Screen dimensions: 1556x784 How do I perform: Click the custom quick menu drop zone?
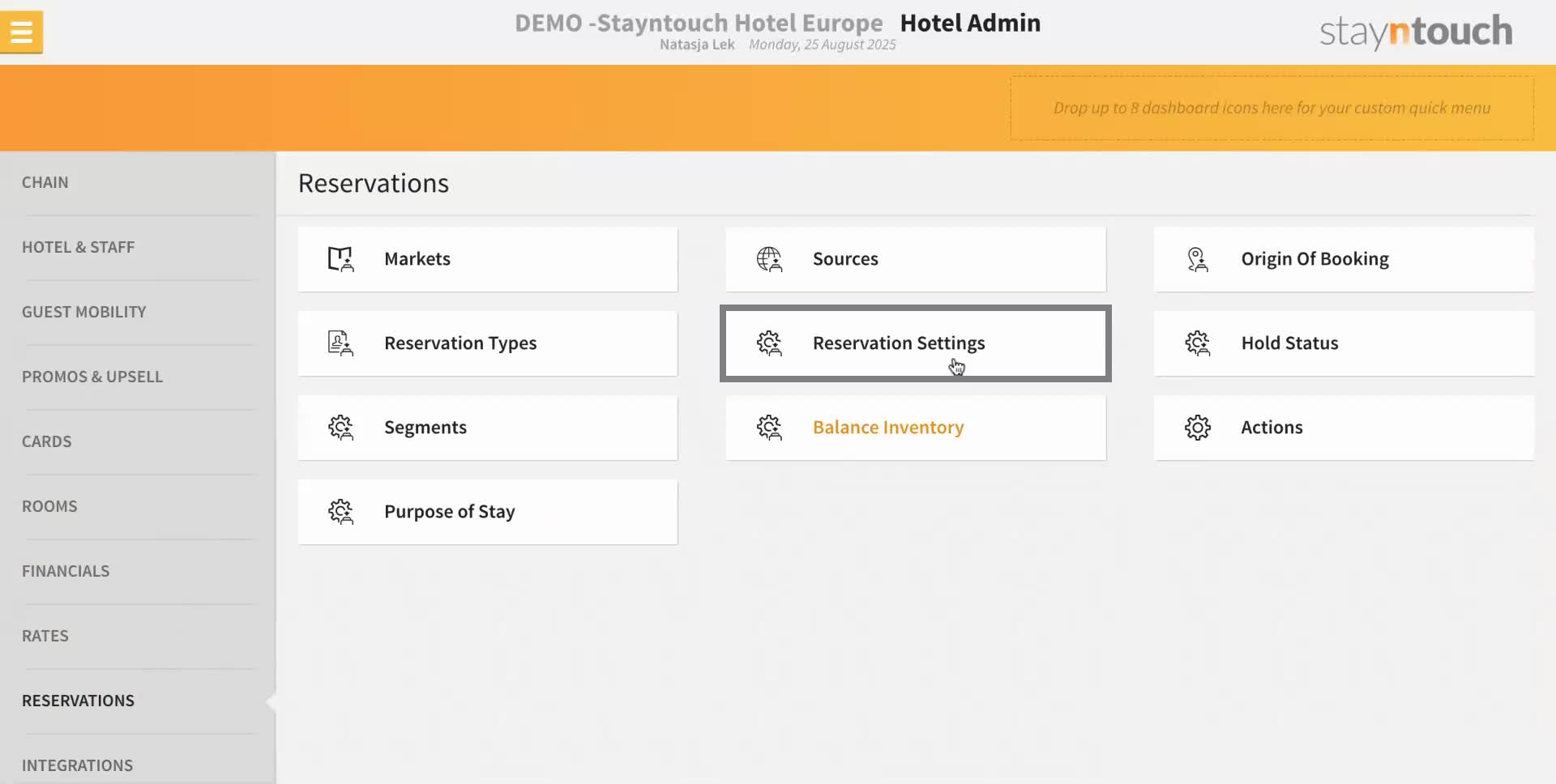click(x=1272, y=109)
